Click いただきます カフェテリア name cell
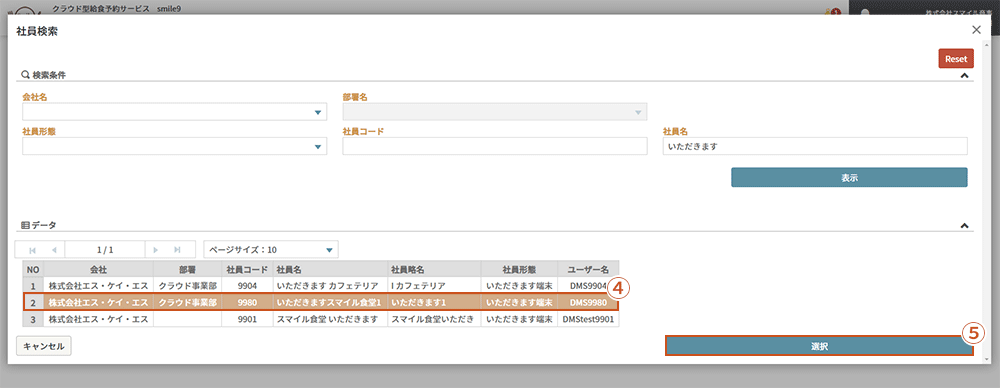Viewport: 1000px width, 388px height. click(x=330, y=285)
